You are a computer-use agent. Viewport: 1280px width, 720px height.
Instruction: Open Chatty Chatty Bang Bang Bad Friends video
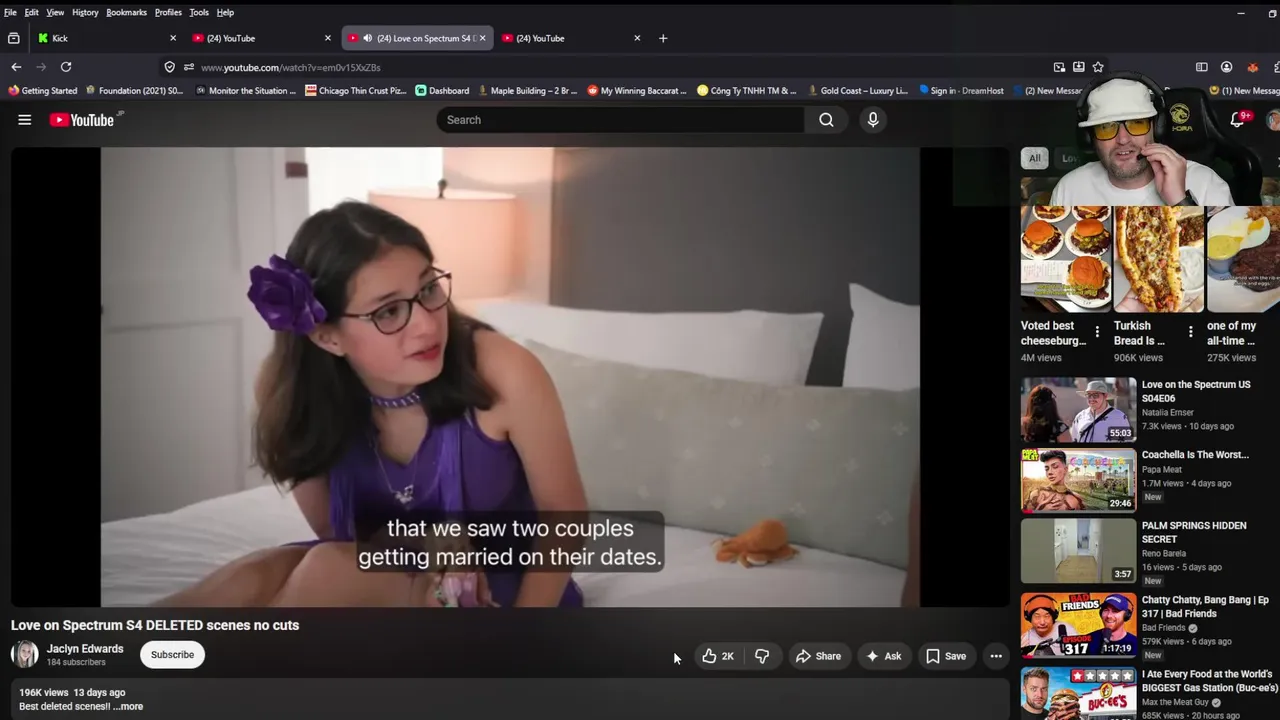pos(1078,624)
